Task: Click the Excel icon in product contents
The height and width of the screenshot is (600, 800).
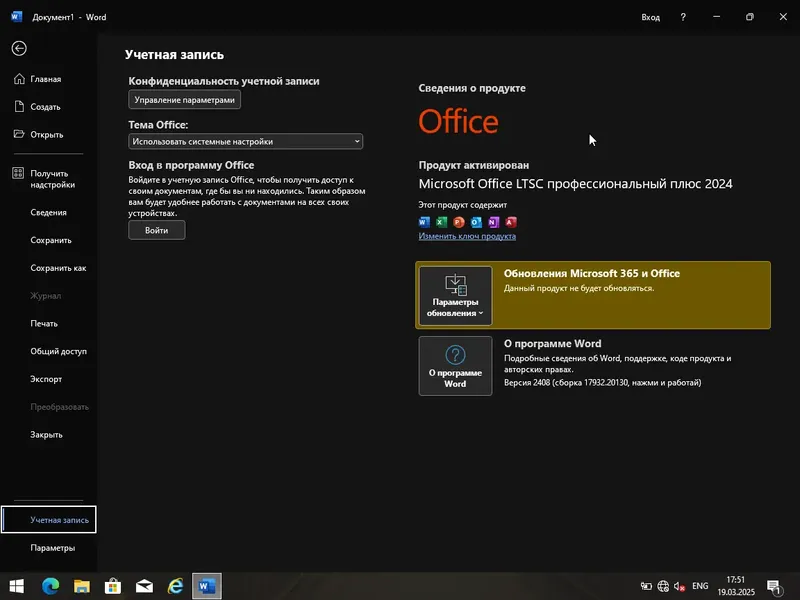Action: click(440, 221)
